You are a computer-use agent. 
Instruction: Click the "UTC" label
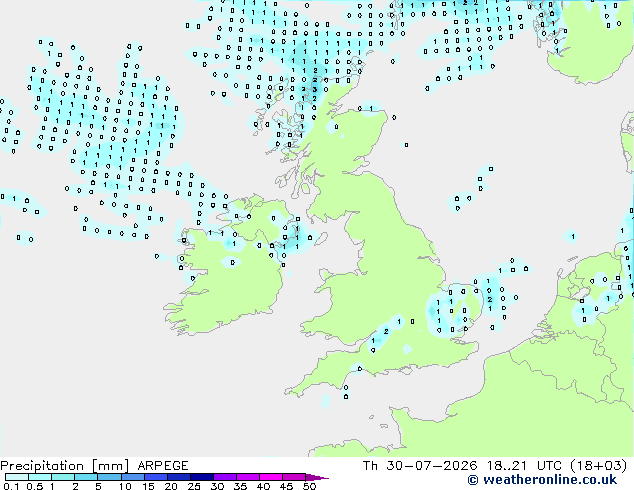pyautogui.click(x=549, y=466)
